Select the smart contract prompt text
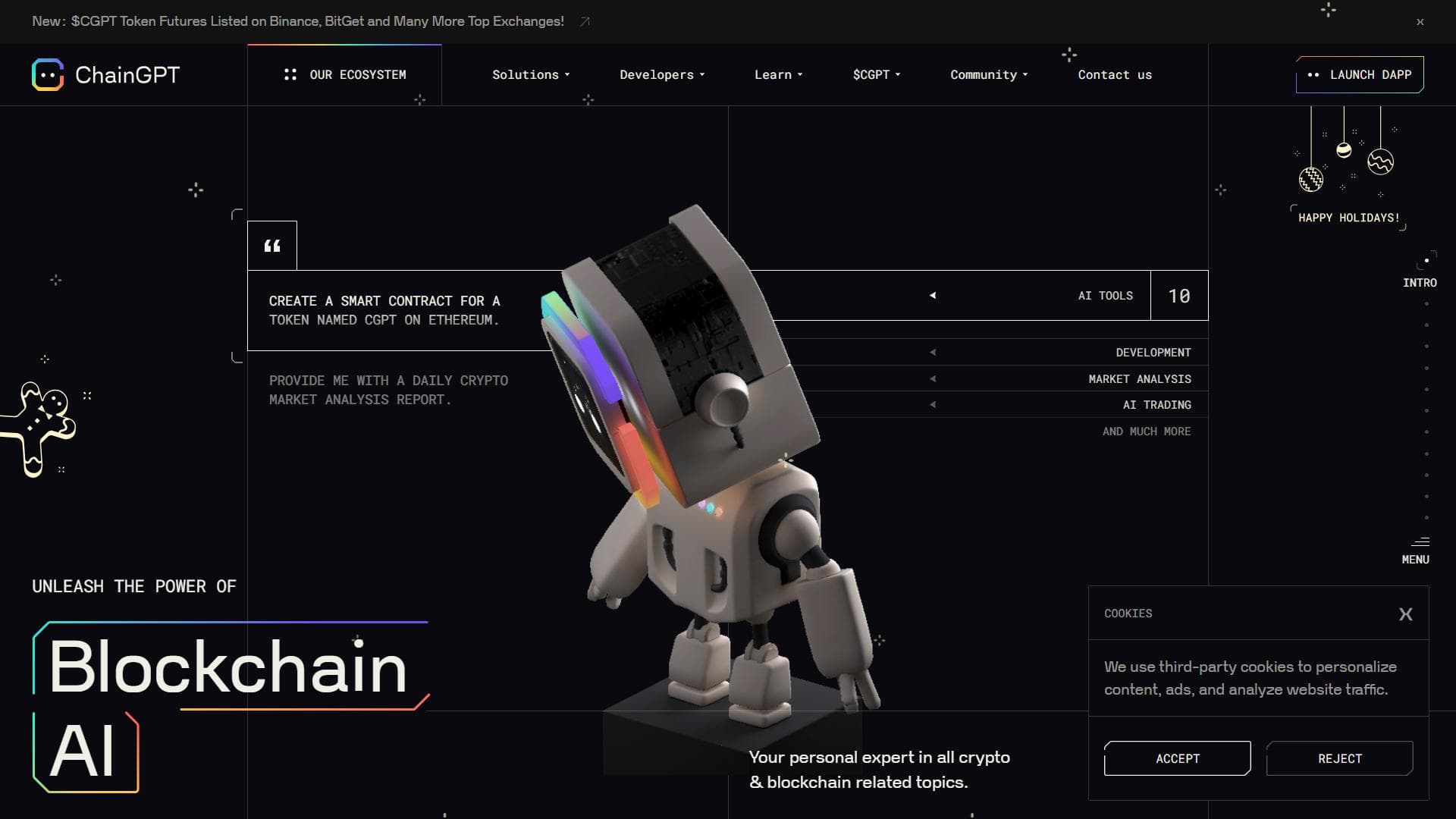This screenshot has height=819, width=1456. click(x=384, y=310)
